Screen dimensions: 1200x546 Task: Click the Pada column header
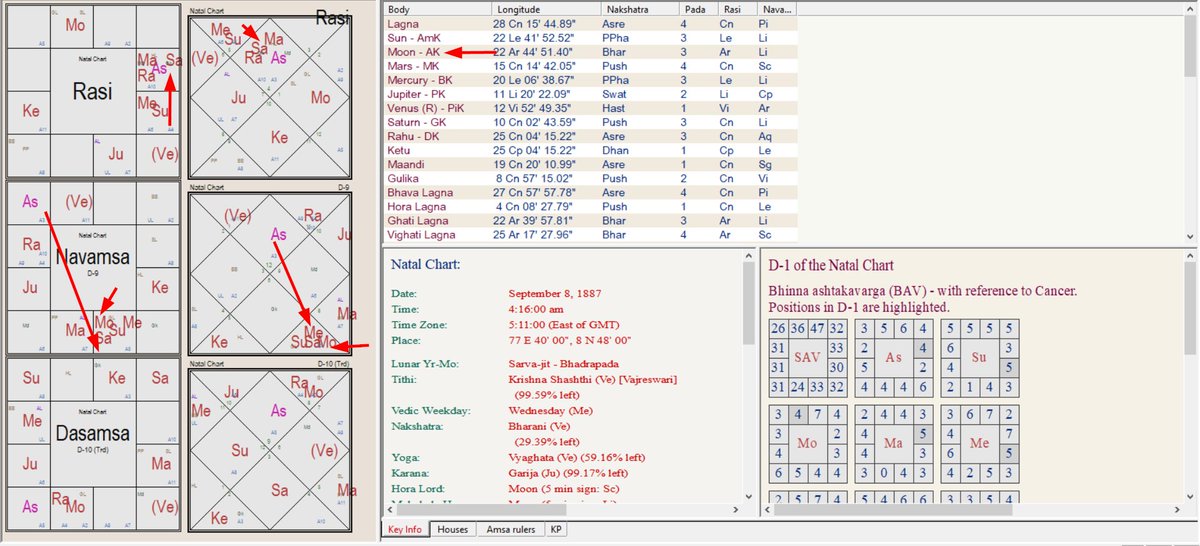click(698, 8)
